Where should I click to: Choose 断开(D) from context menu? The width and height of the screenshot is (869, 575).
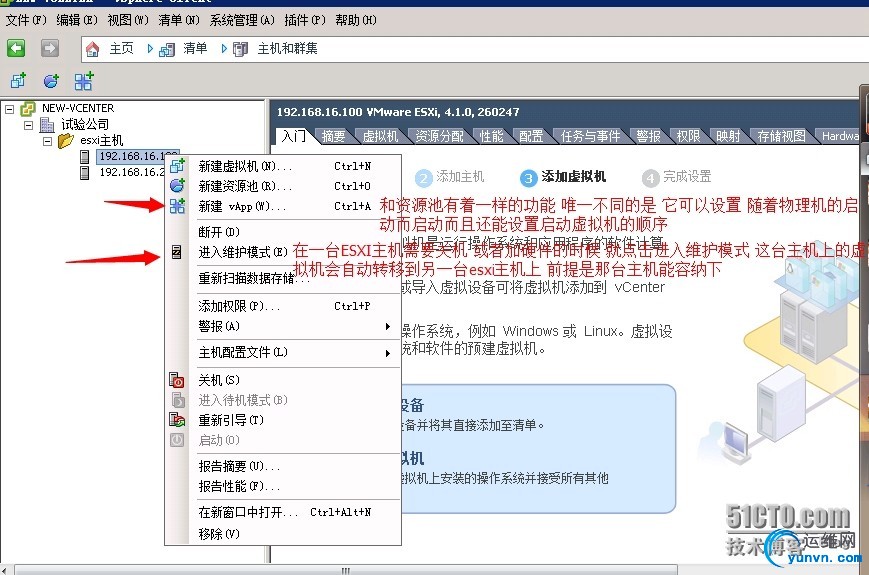(283, 232)
